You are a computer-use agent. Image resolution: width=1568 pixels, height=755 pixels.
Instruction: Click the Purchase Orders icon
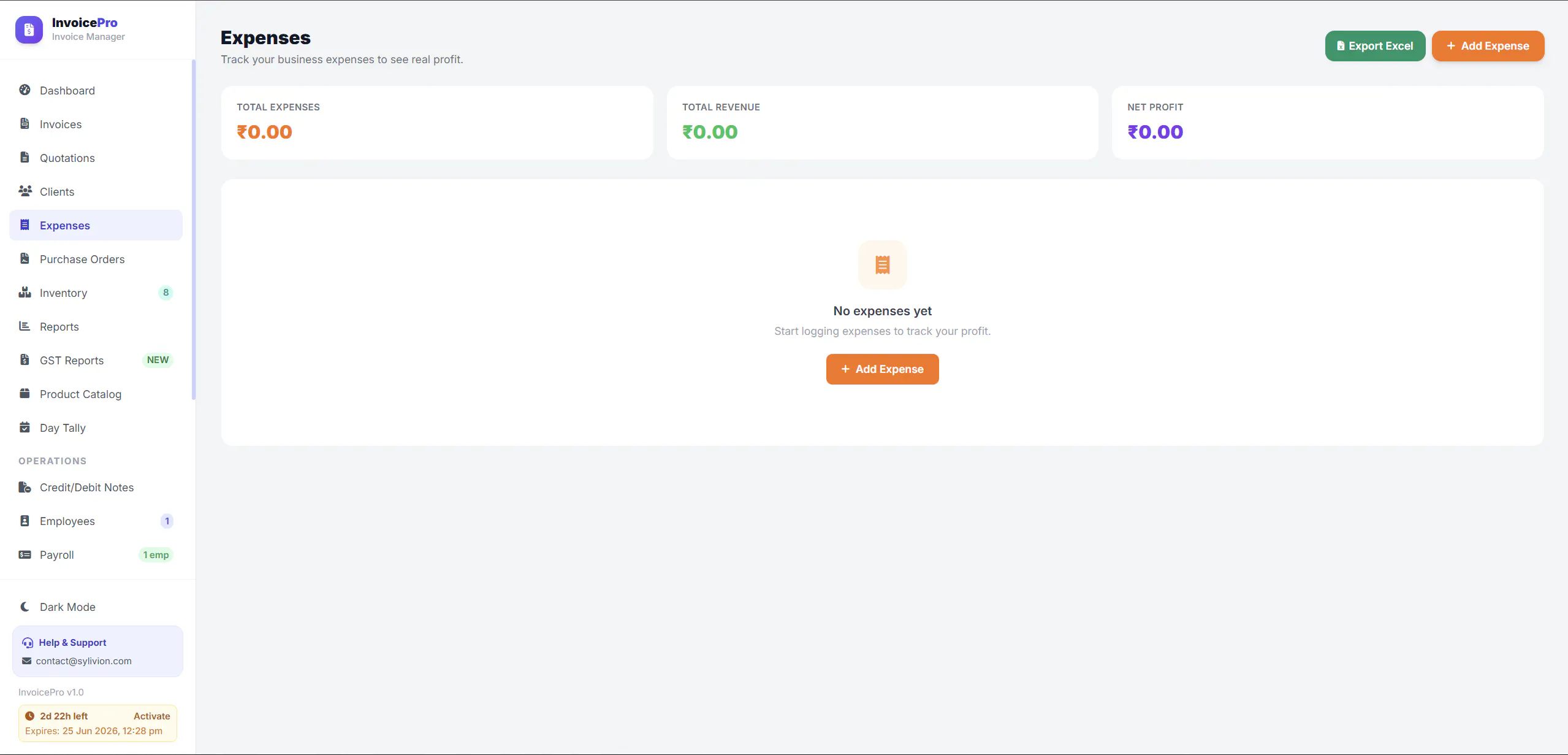[x=25, y=258]
